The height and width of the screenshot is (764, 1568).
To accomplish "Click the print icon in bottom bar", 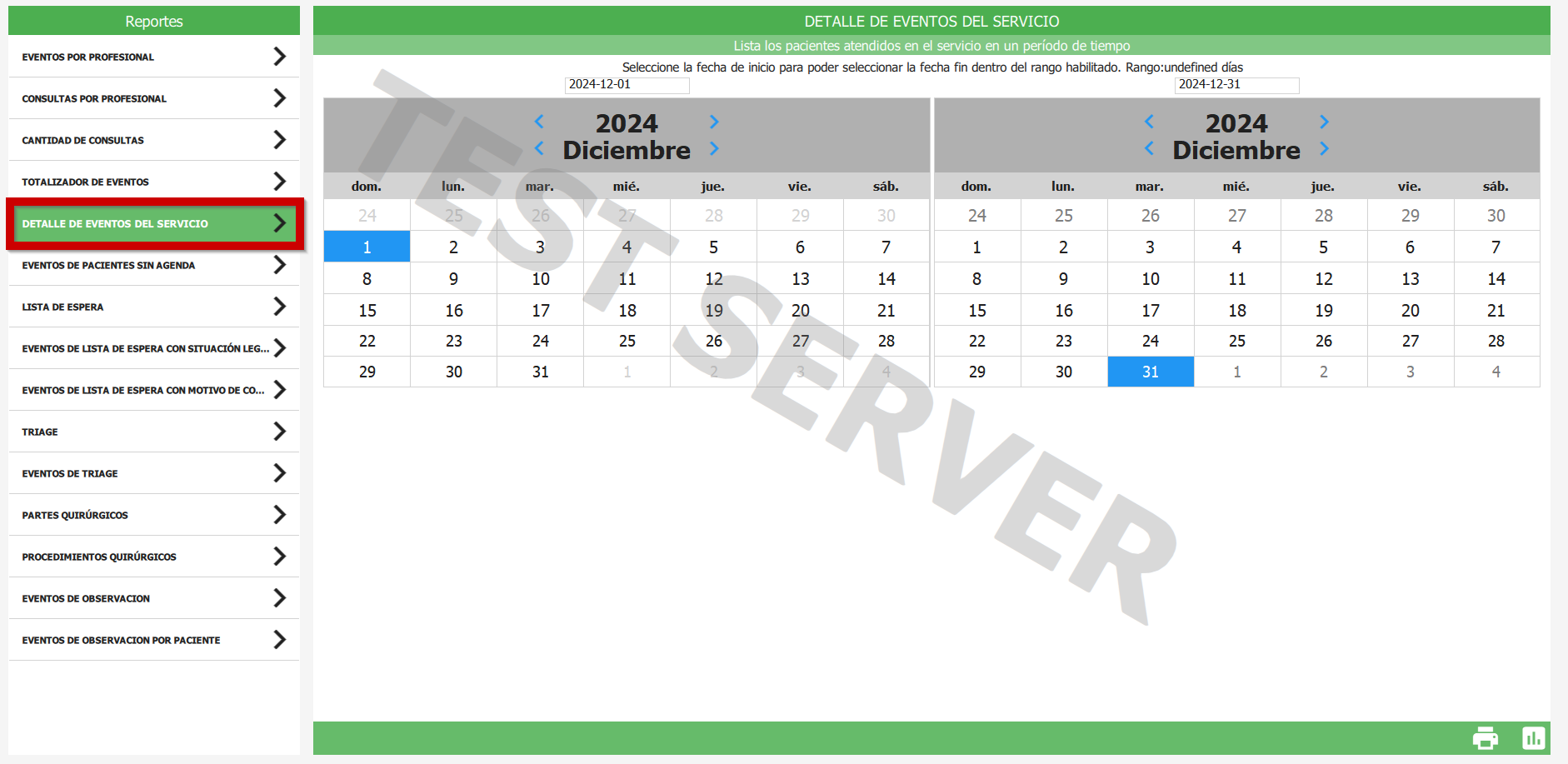I will [1485, 738].
